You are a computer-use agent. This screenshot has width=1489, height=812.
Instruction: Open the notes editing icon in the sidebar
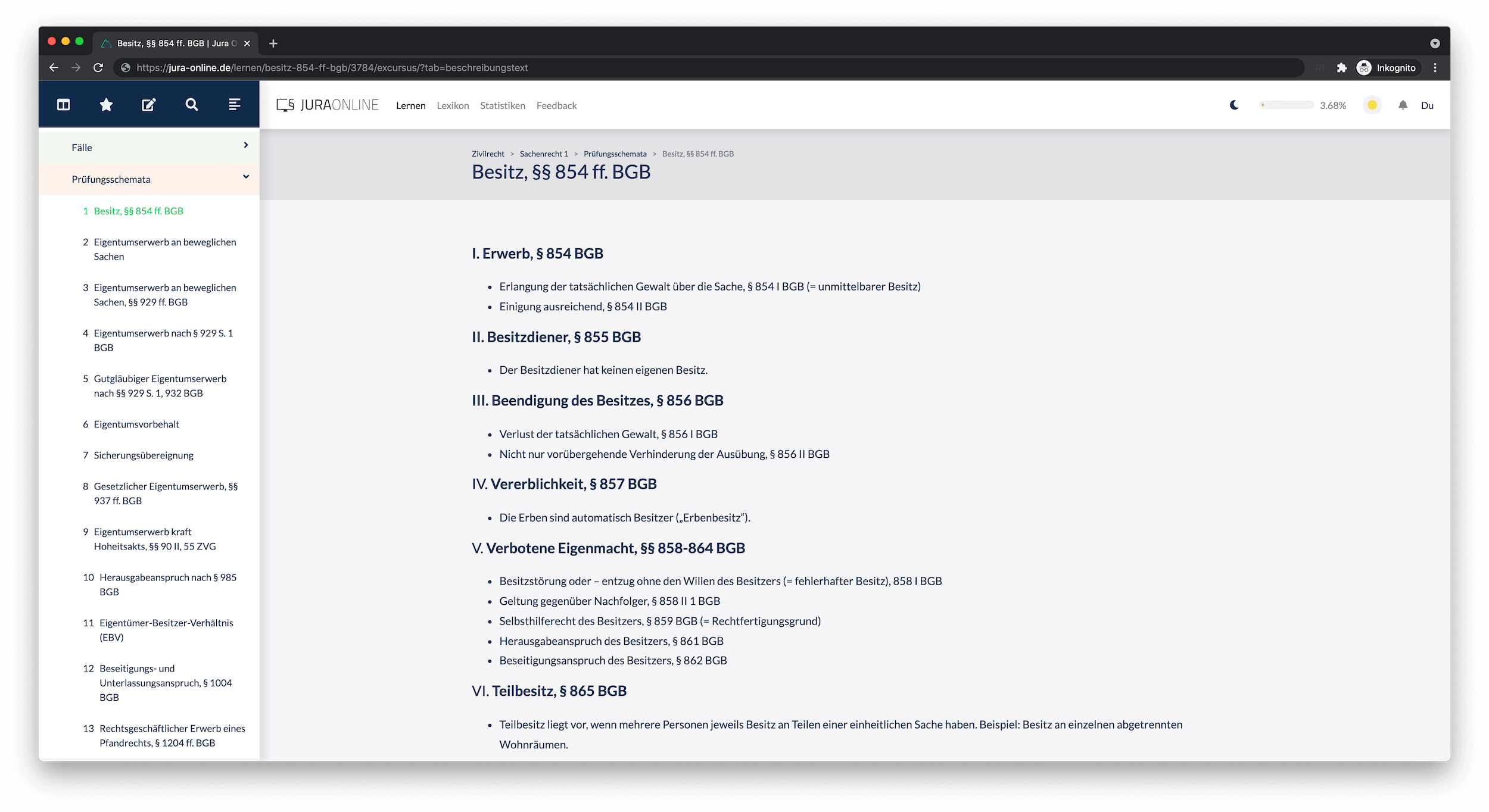[148, 104]
